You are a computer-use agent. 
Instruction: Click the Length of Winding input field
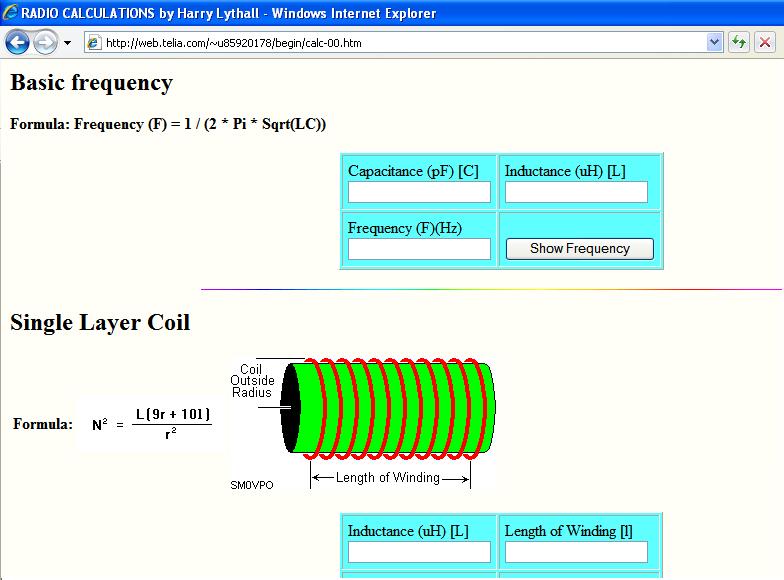coord(576,552)
